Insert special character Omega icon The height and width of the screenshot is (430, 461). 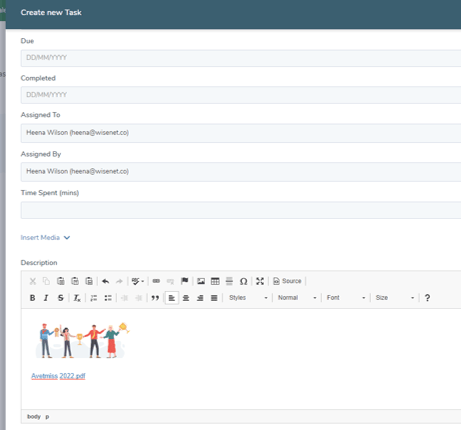[243, 281]
